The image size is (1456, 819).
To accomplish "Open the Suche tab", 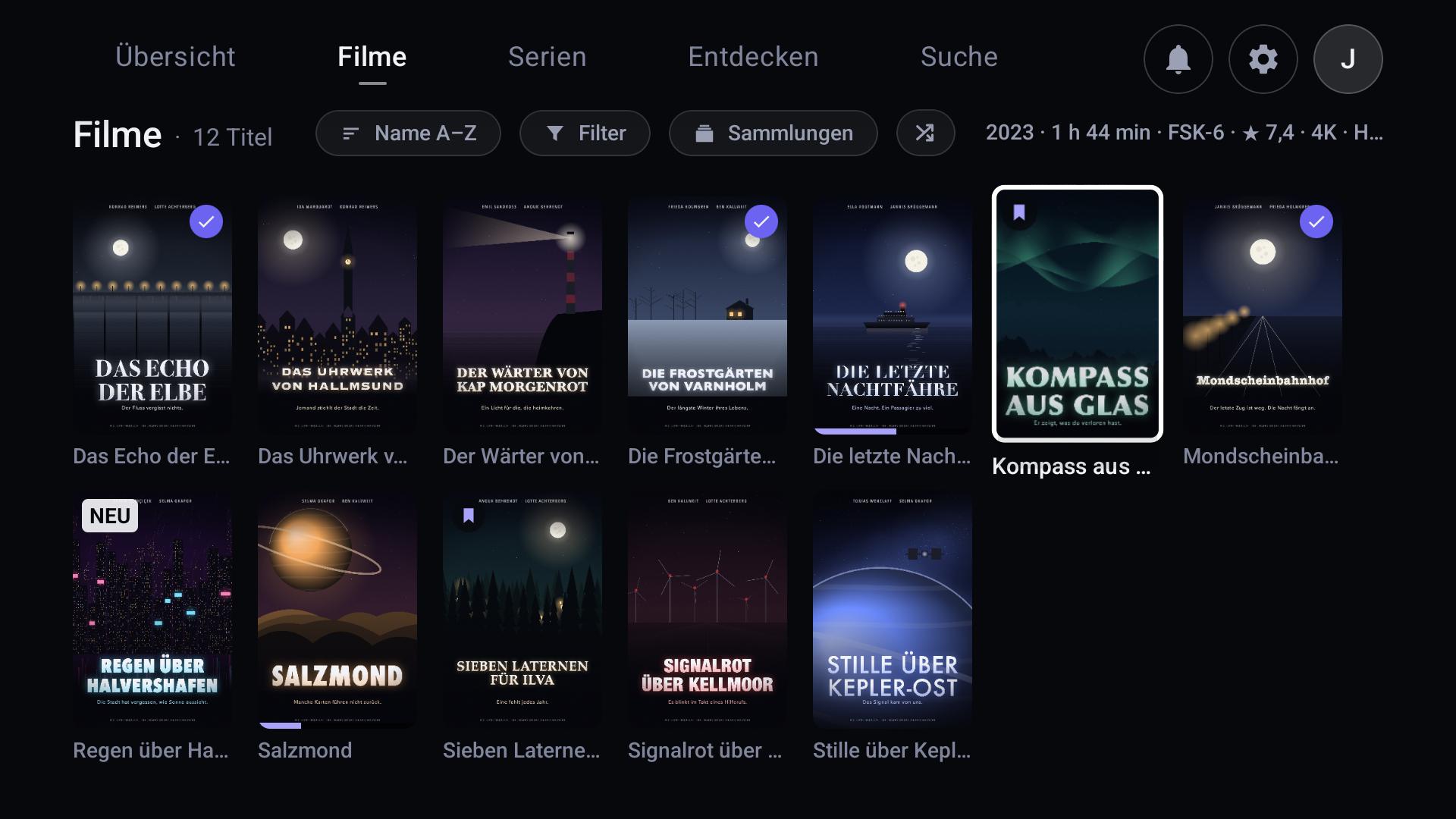I will tap(959, 57).
